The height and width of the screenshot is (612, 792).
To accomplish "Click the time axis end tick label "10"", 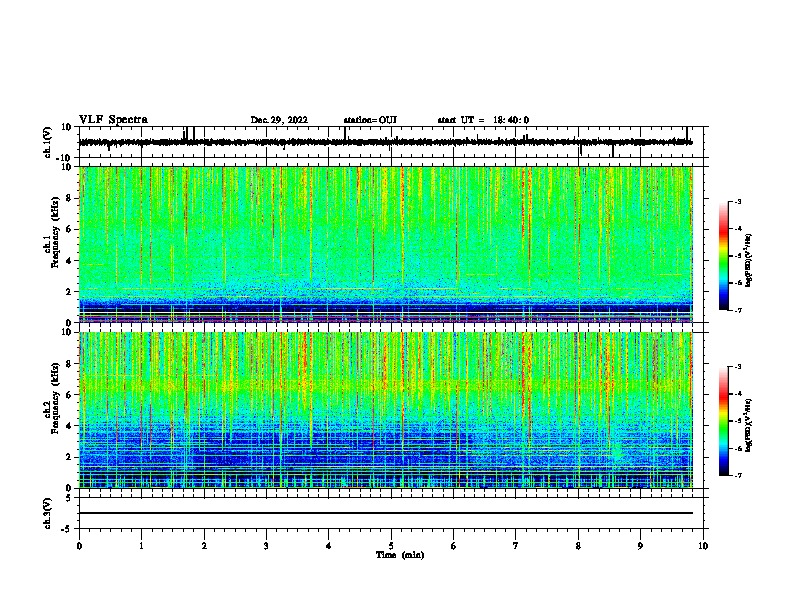I will 703,546.
